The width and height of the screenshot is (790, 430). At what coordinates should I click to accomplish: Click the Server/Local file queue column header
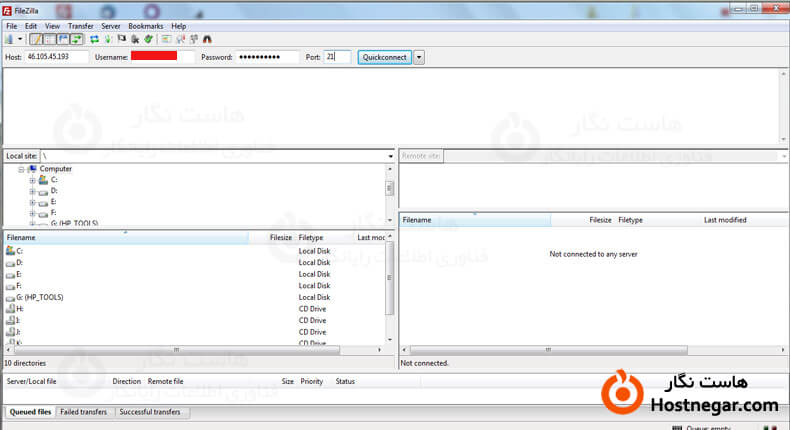click(31, 382)
